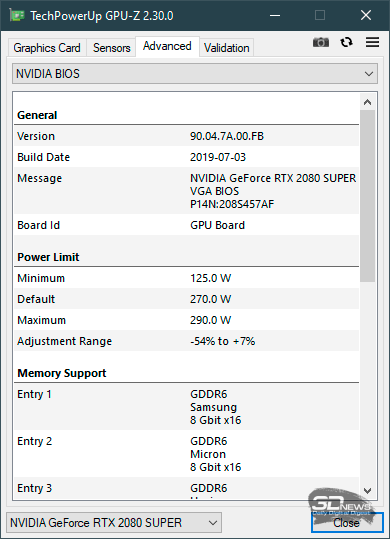Click the NVIDIA GeForce RTX 2080 SUPER message line
The width and height of the screenshot is (390, 539).
pyautogui.click(x=273, y=178)
